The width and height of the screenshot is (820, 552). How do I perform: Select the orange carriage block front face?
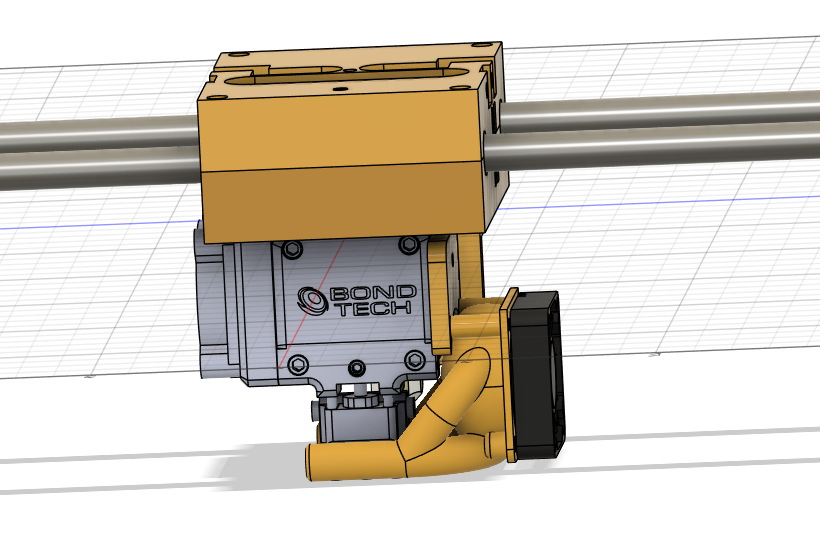(341, 129)
